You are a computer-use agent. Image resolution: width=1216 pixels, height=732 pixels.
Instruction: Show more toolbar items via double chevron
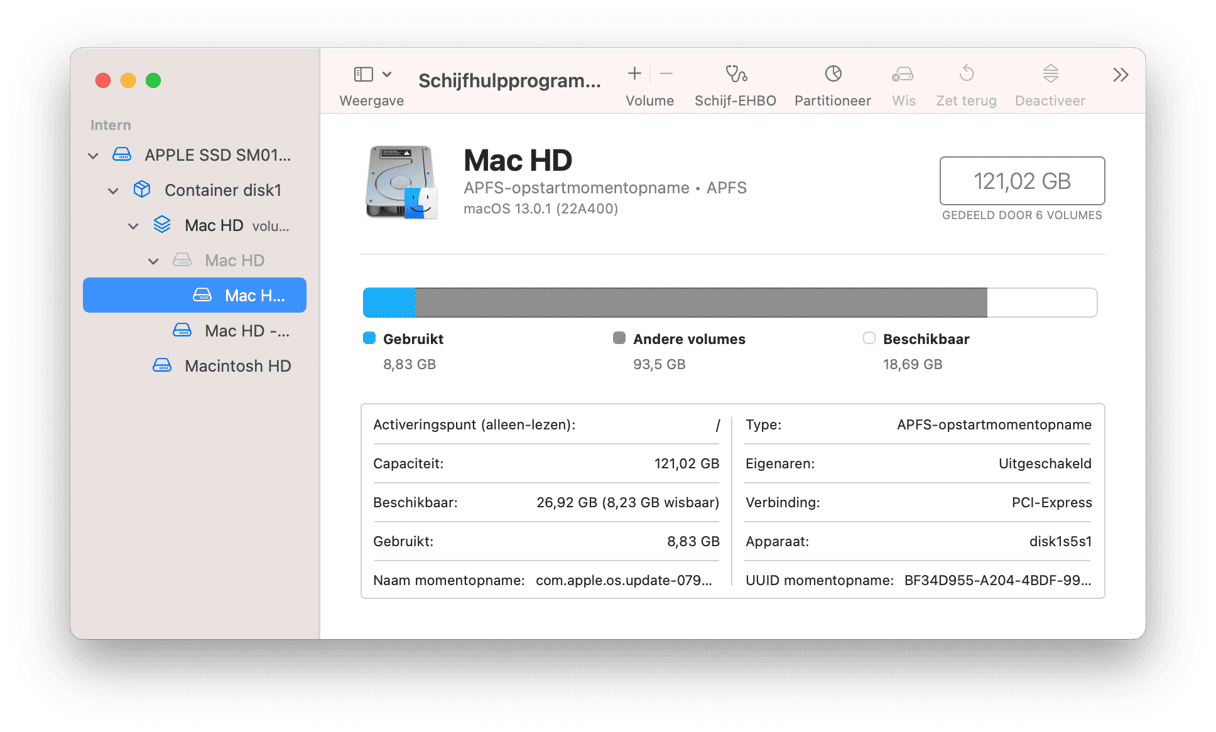[1121, 75]
